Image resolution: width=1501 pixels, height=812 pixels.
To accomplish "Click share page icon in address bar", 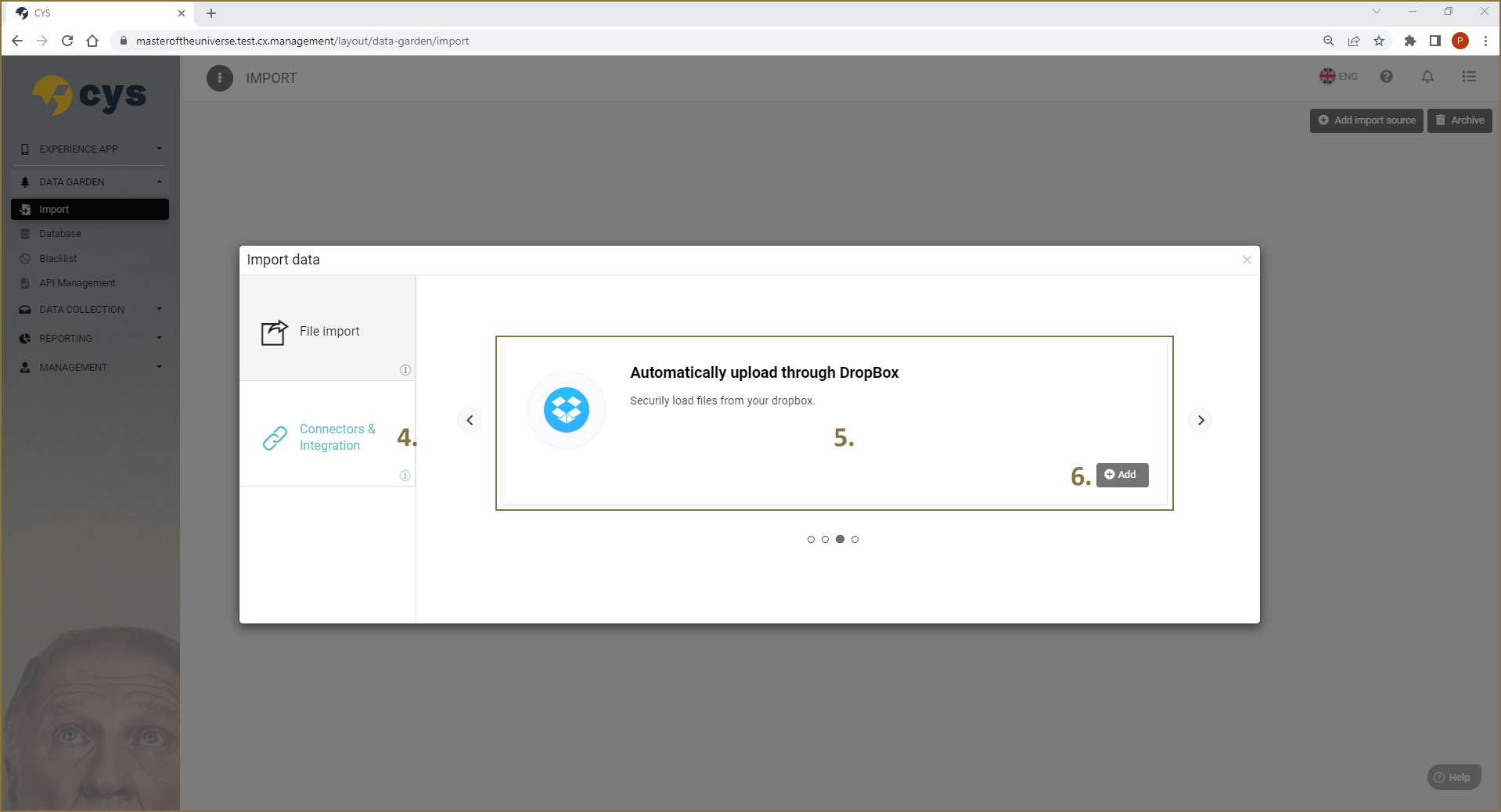I will pos(1354,41).
